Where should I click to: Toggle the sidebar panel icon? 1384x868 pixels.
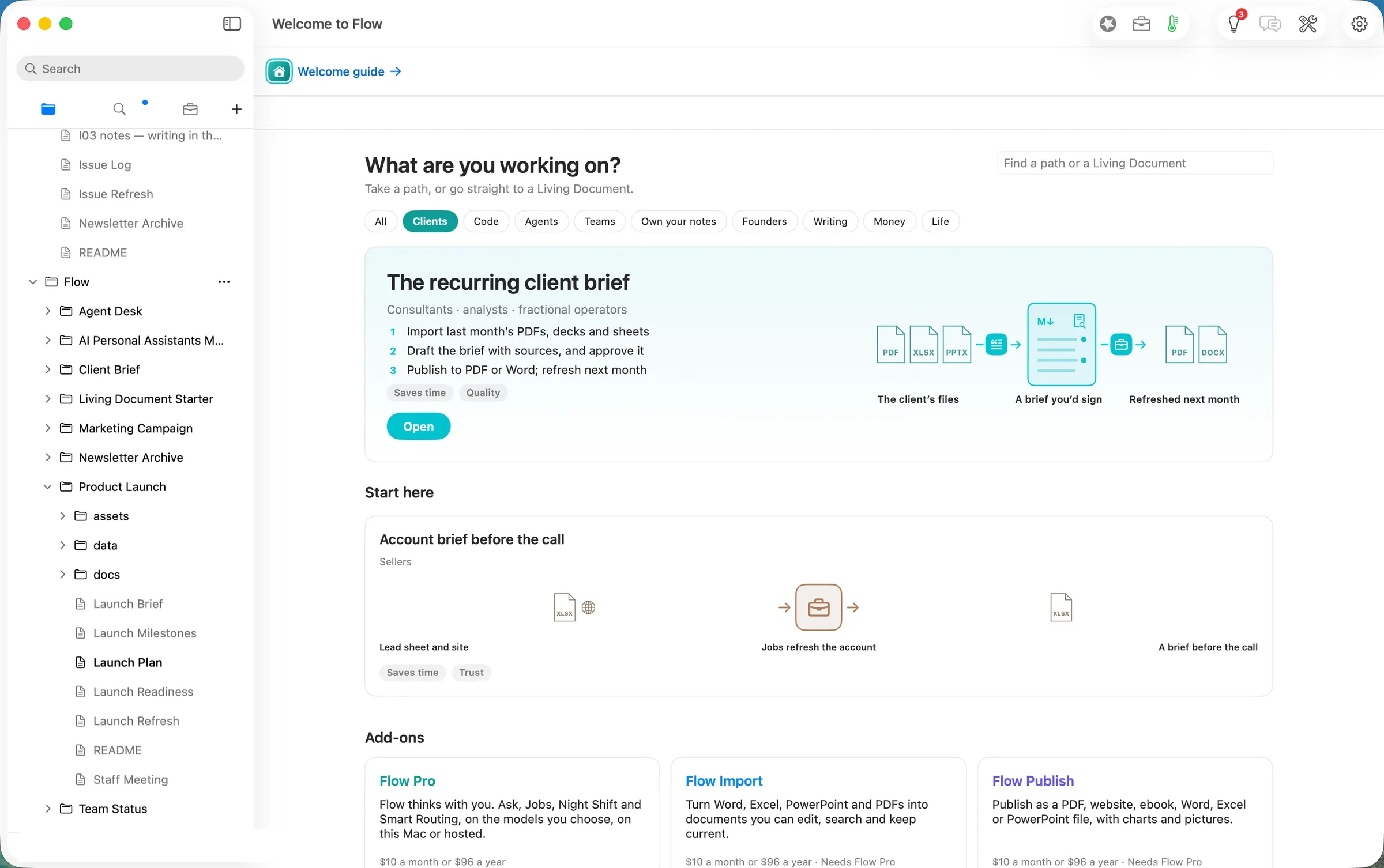tap(232, 24)
